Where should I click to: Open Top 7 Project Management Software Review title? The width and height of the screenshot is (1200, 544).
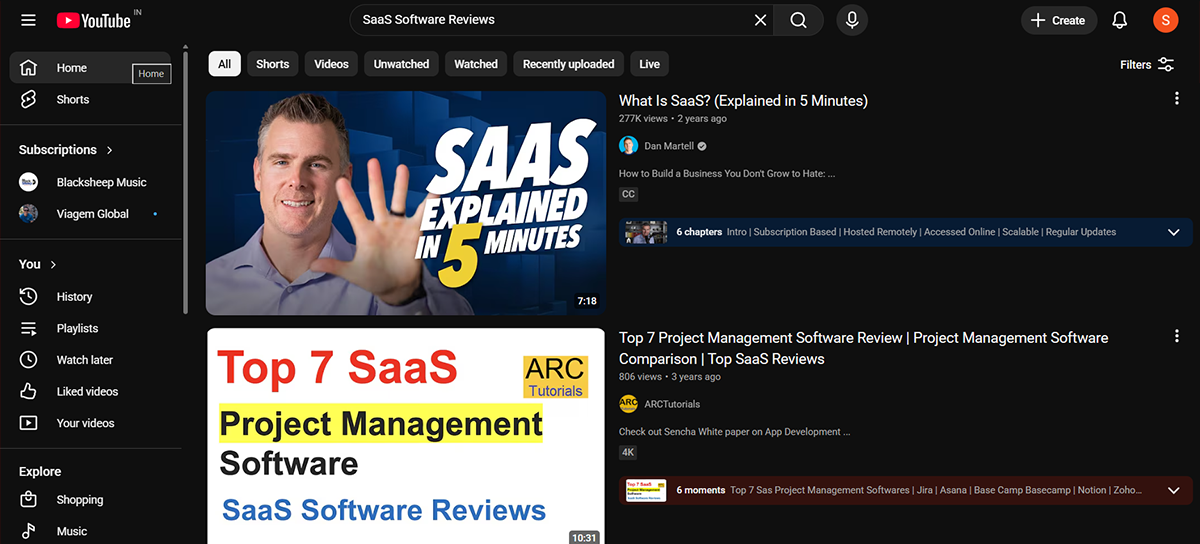[x=863, y=348]
